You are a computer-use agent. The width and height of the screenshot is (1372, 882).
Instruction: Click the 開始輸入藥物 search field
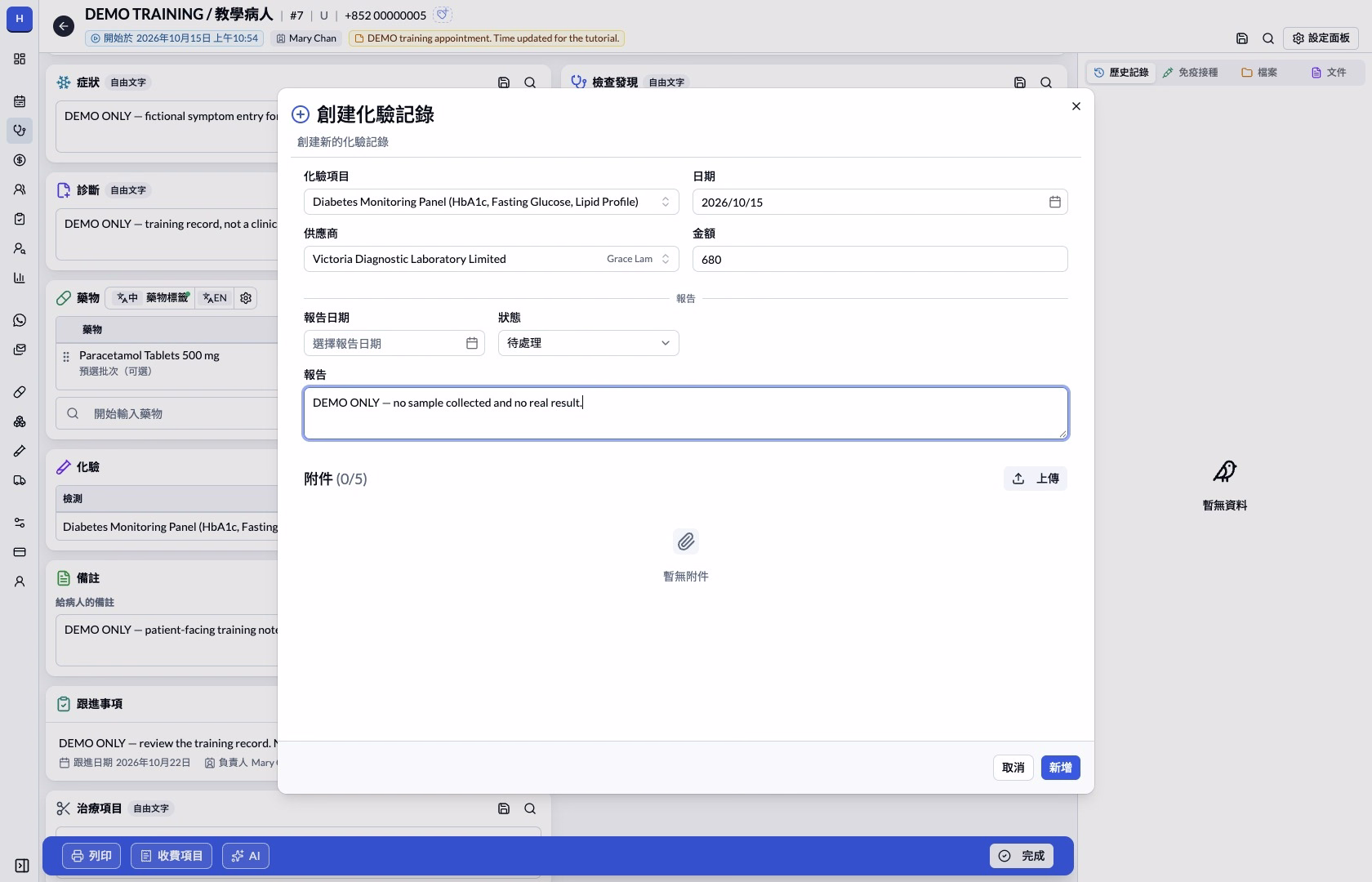click(x=167, y=413)
